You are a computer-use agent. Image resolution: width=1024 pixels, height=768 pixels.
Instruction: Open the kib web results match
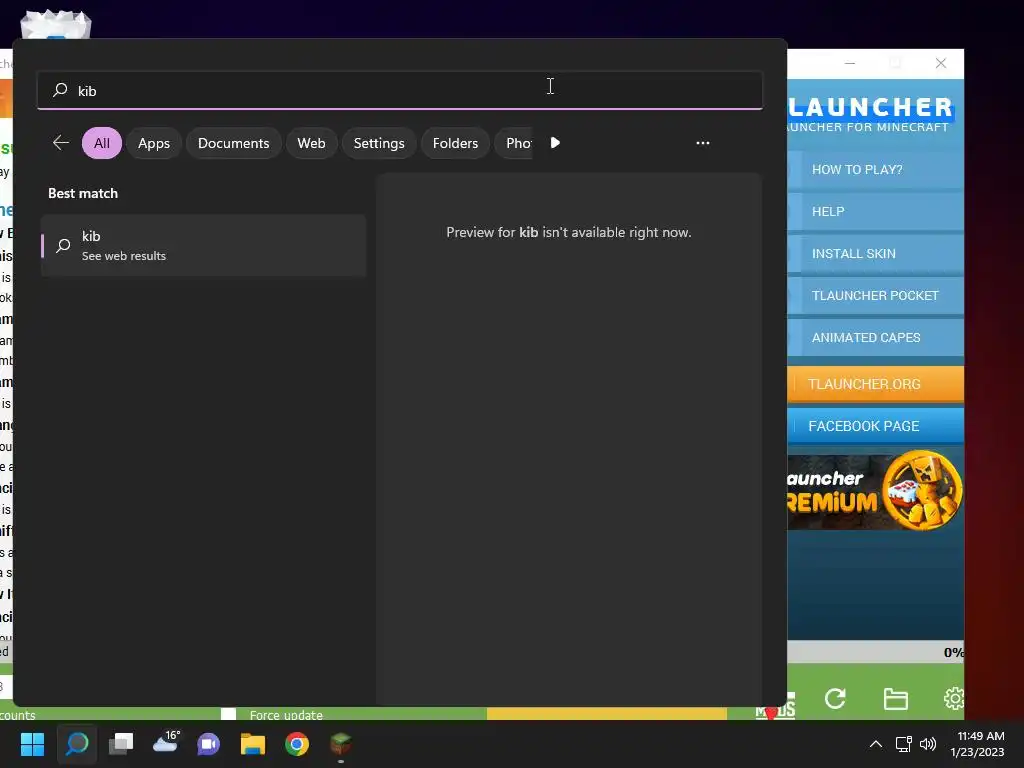tap(203, 246)
